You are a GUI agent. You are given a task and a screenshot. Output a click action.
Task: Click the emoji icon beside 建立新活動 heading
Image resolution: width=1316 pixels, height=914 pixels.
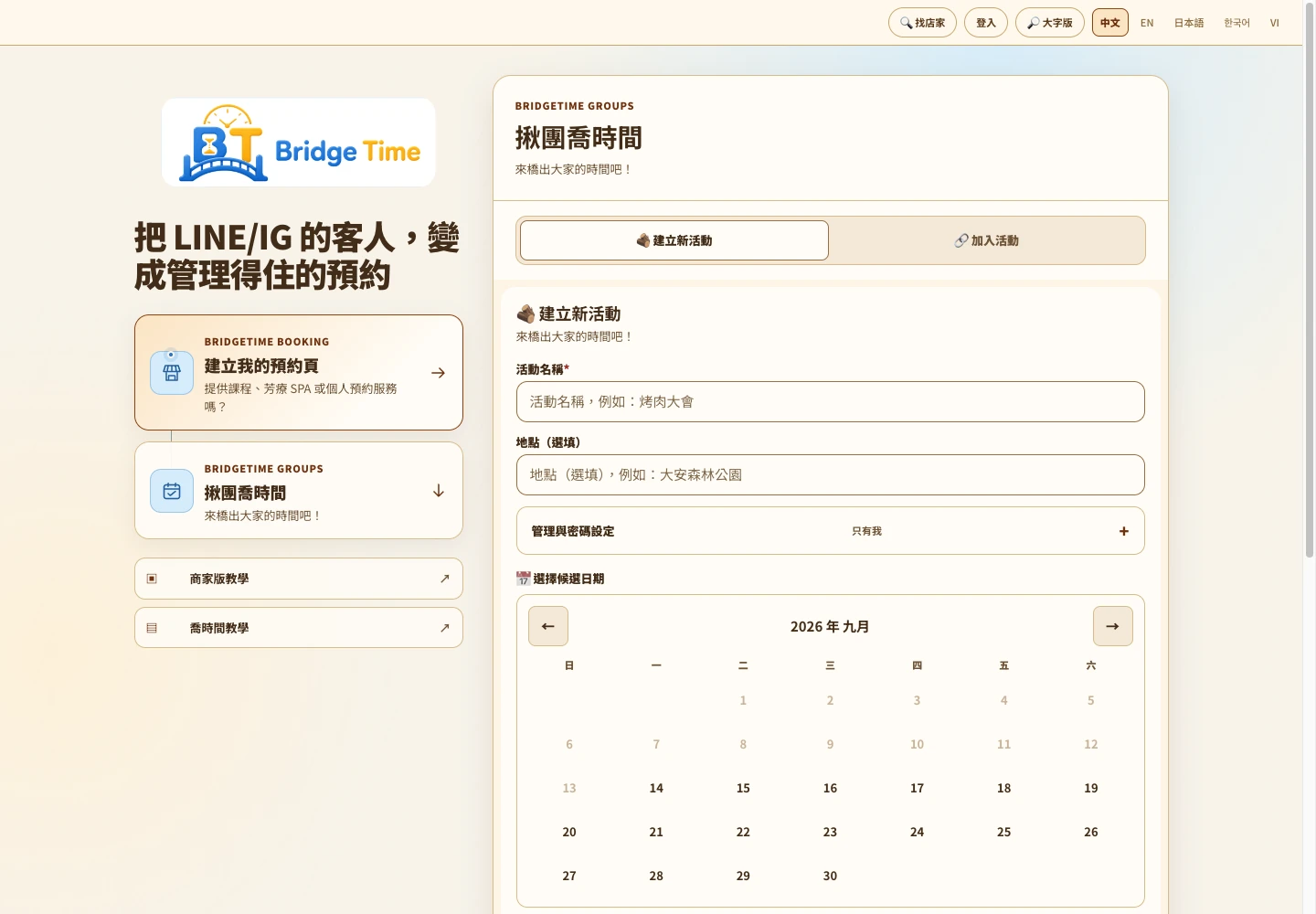pyautogui.click(x=525, y=314)
